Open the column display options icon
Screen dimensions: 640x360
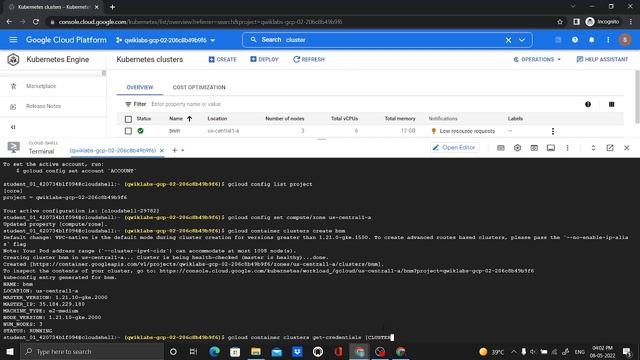coord(611,104)
